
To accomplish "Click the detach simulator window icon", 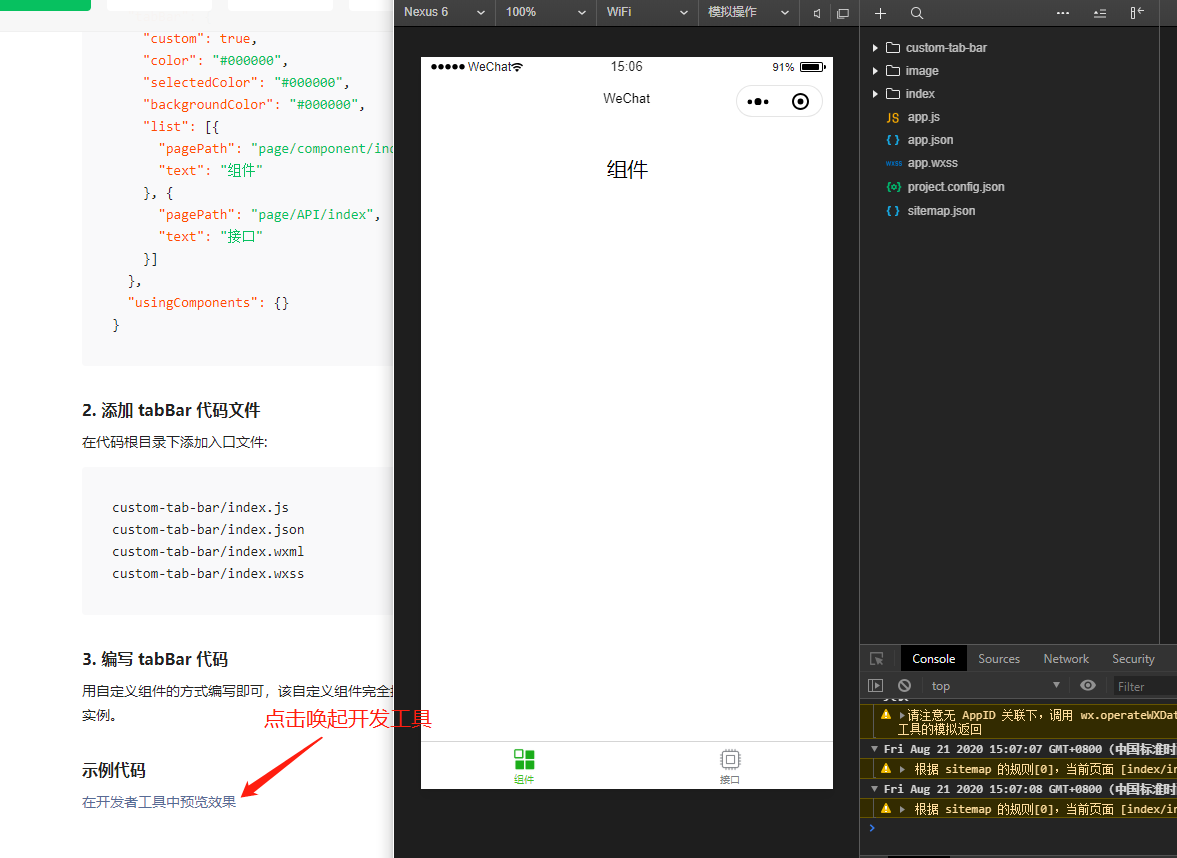I will pos(843,13).
